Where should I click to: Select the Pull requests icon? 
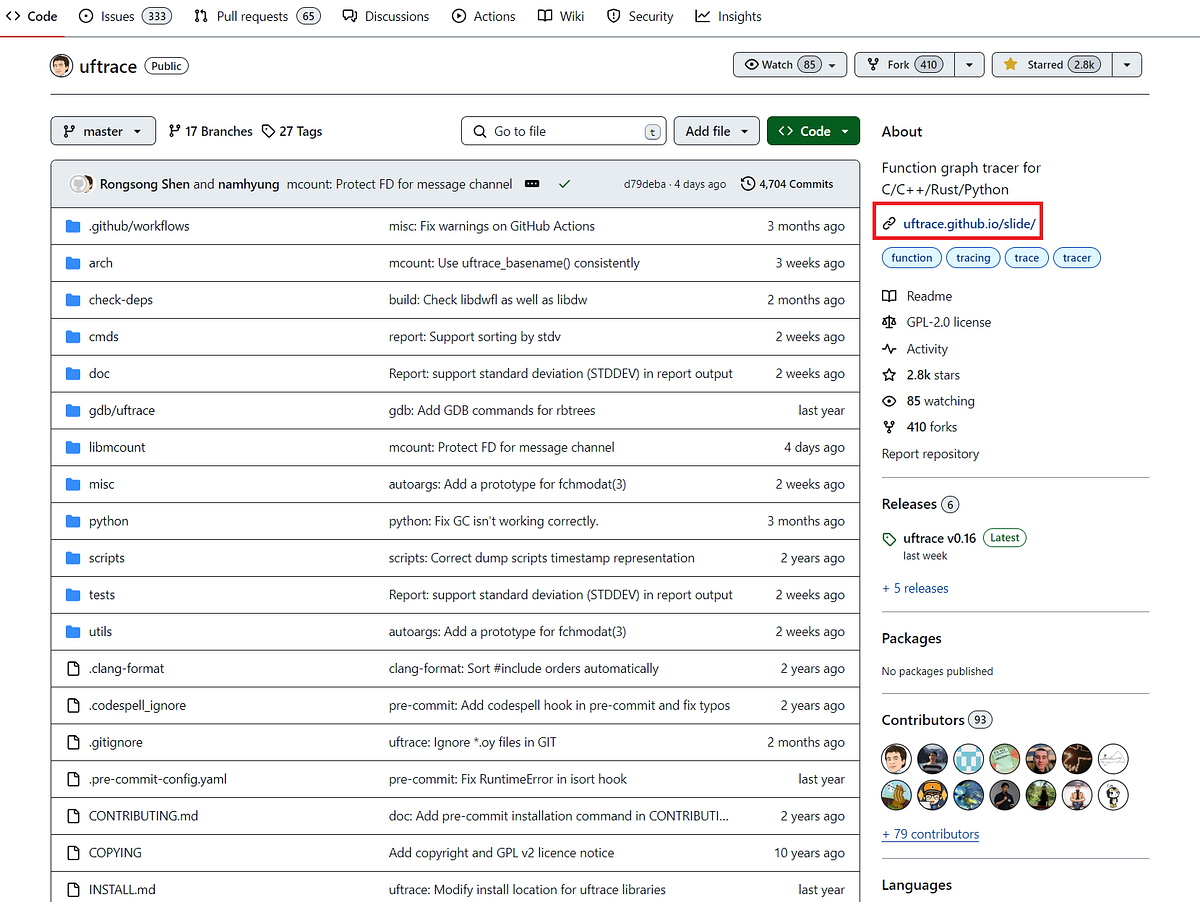pos(202,16)
